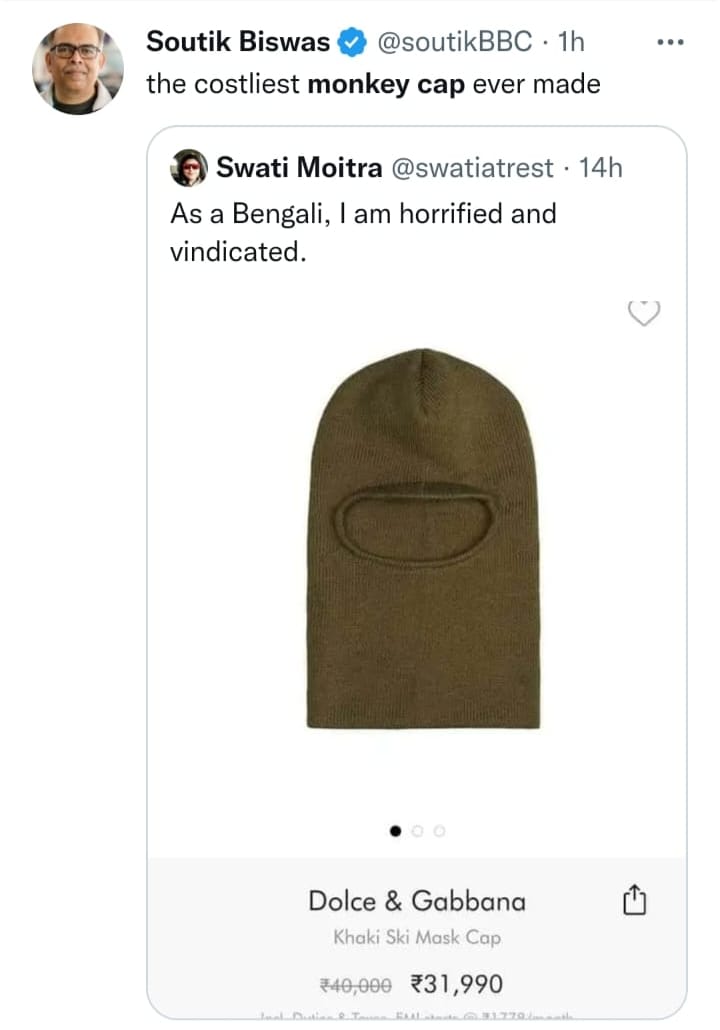Open the @soutikBBC handle link
720x1030 pixels.
coord(454,42)
